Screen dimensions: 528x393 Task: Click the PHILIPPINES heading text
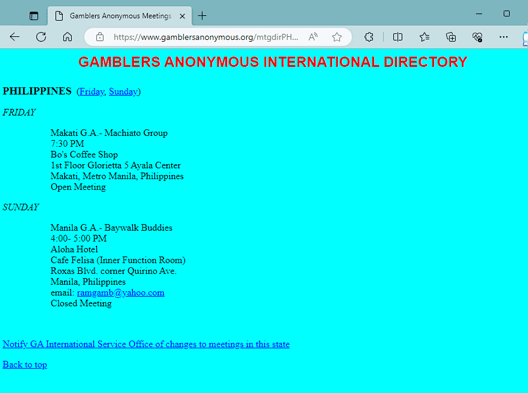tap(37, 91)
